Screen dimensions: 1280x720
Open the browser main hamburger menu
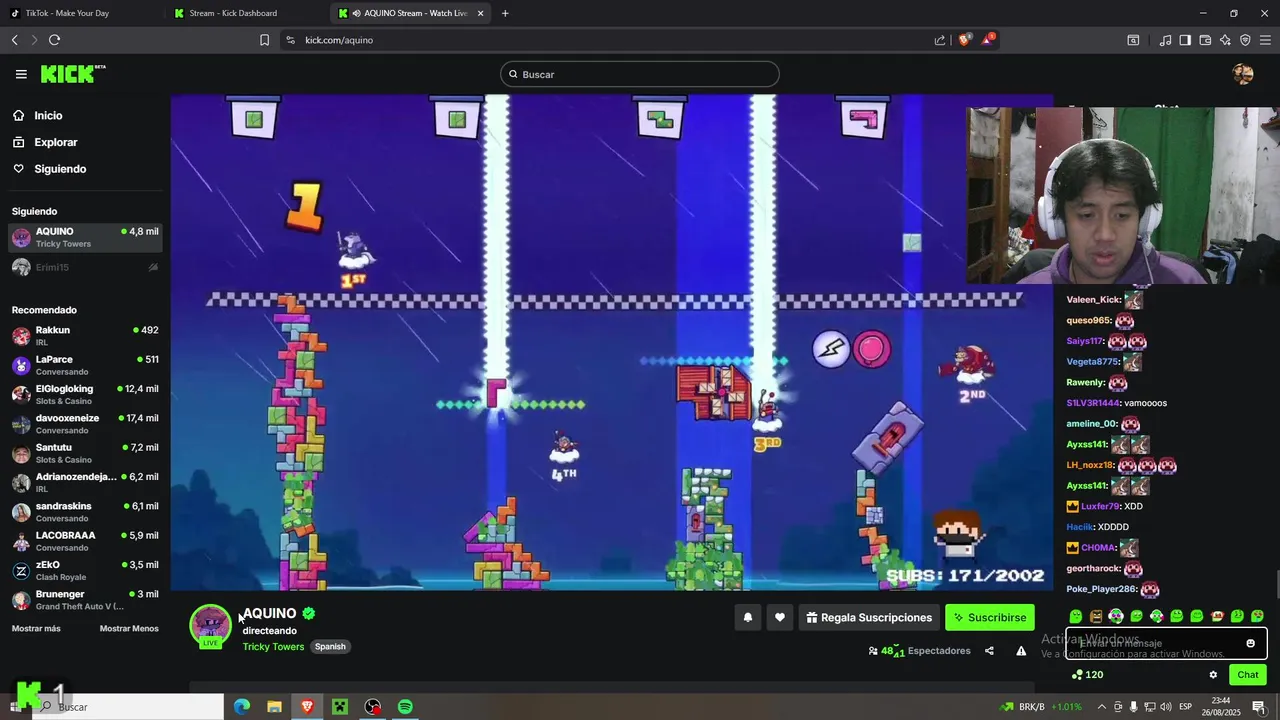[1266, 40]
